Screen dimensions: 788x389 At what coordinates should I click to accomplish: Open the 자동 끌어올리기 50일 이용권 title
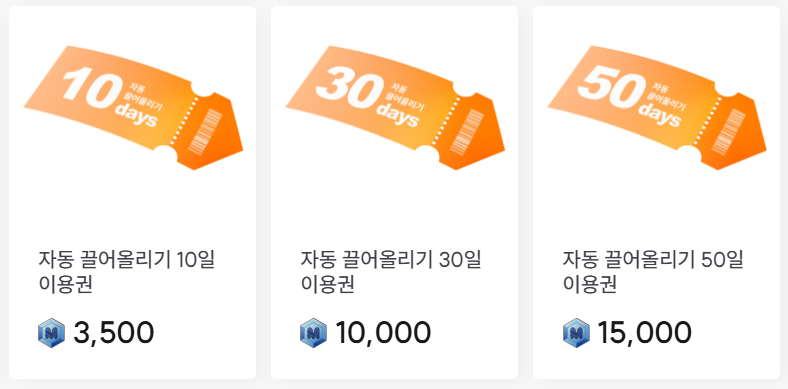(653, 272)
